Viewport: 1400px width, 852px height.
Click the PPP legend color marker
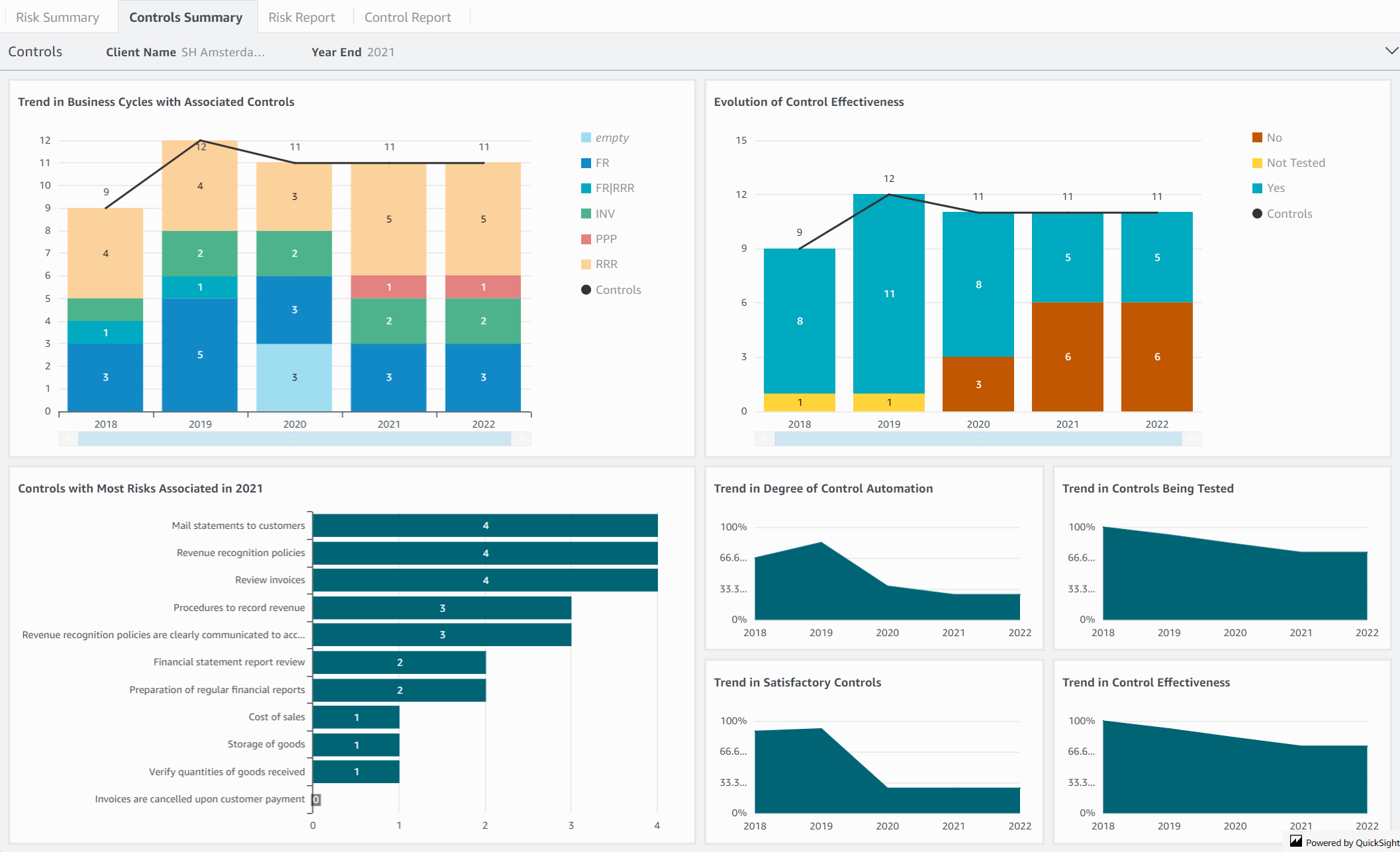click(586, 239)
